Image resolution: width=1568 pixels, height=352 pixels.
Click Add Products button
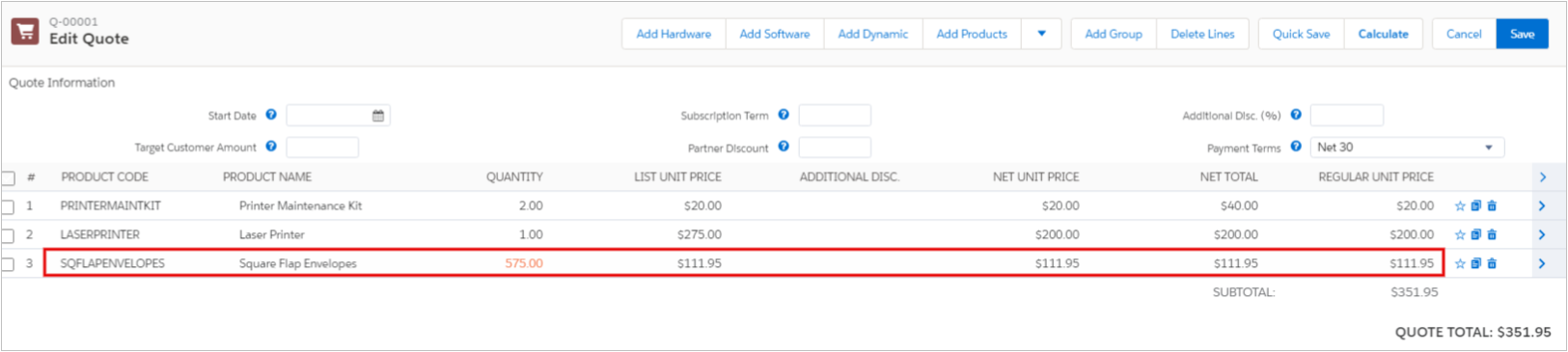point(972,34)
